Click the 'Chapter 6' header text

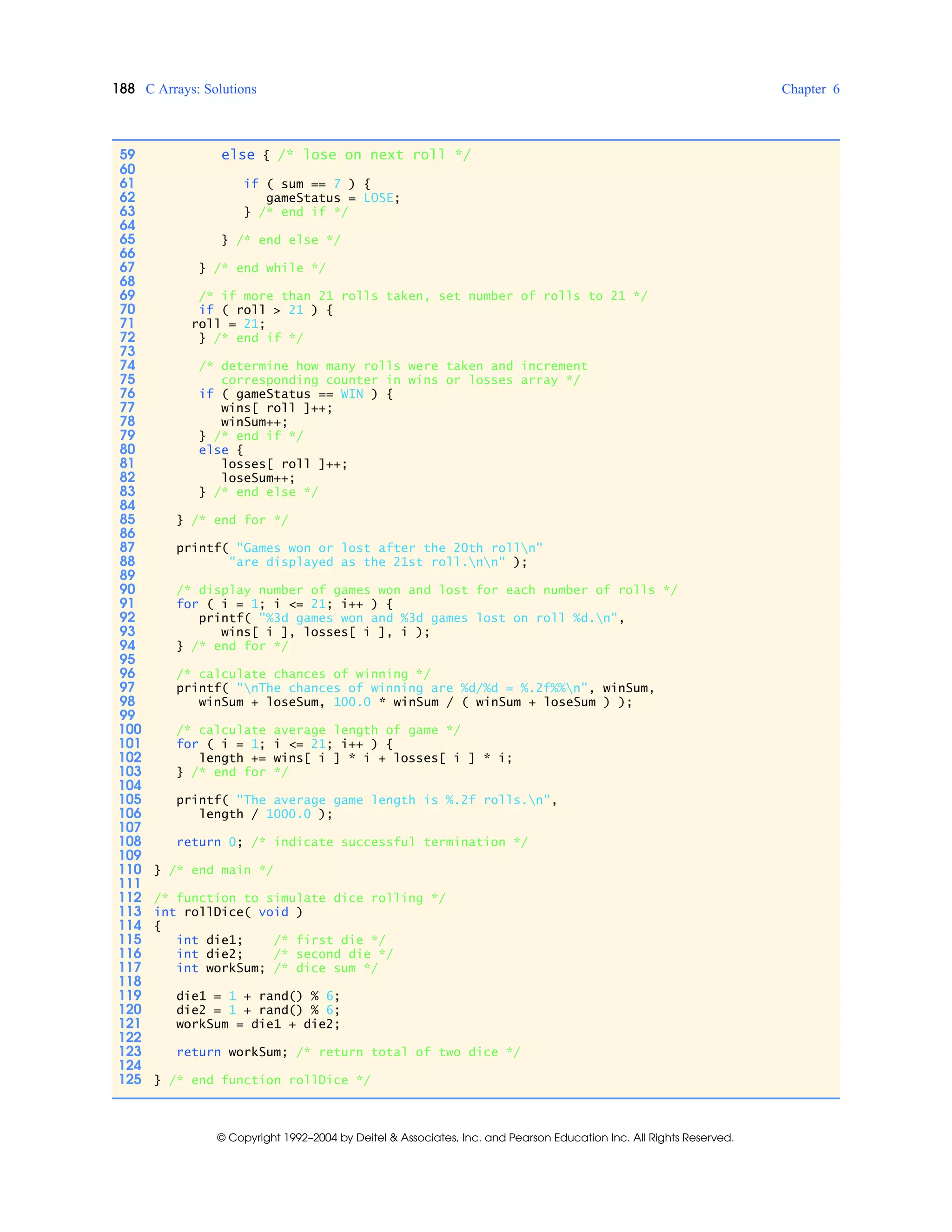coord(810,89)
